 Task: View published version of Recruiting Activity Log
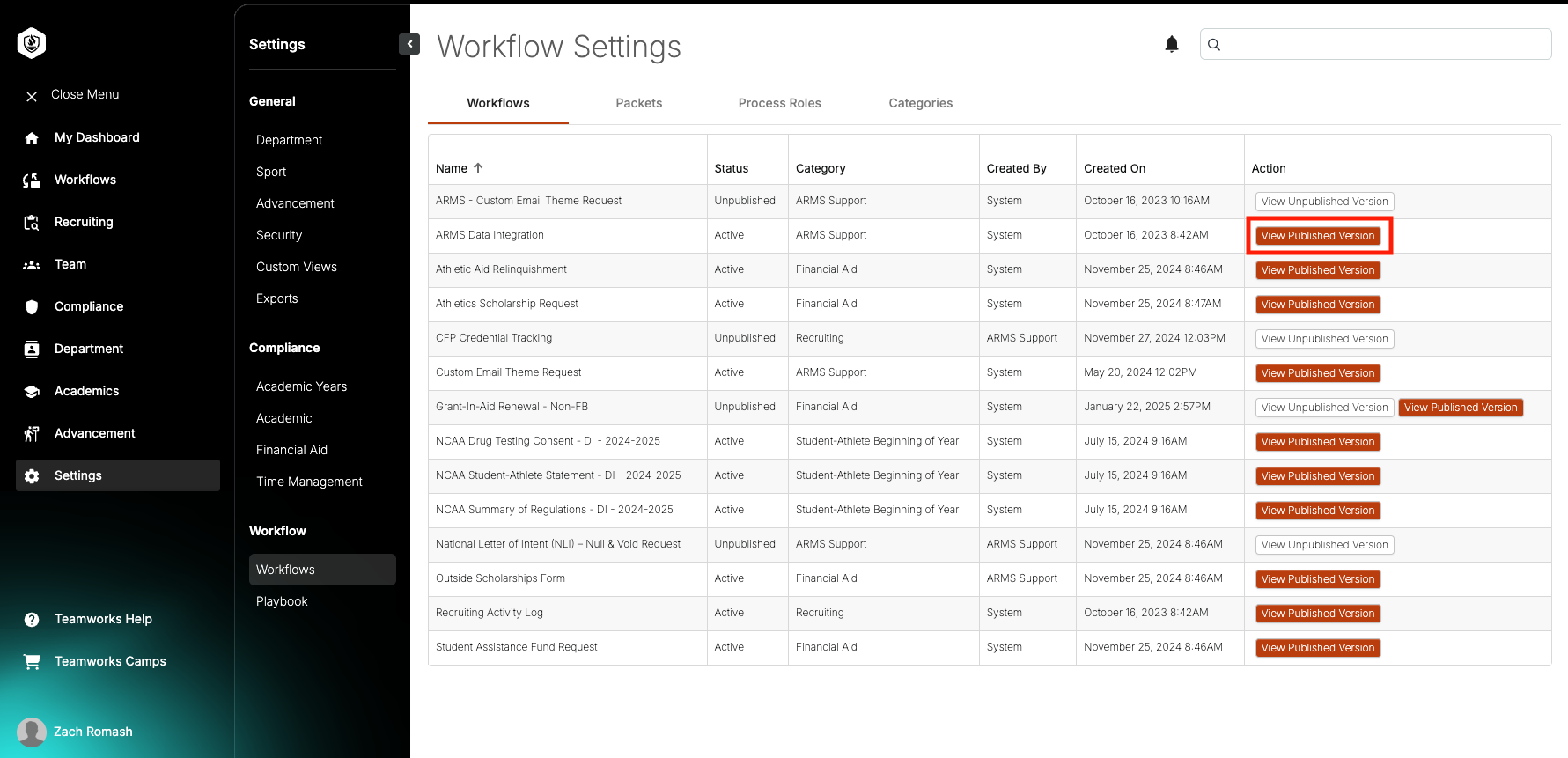tap(1318, 614)
